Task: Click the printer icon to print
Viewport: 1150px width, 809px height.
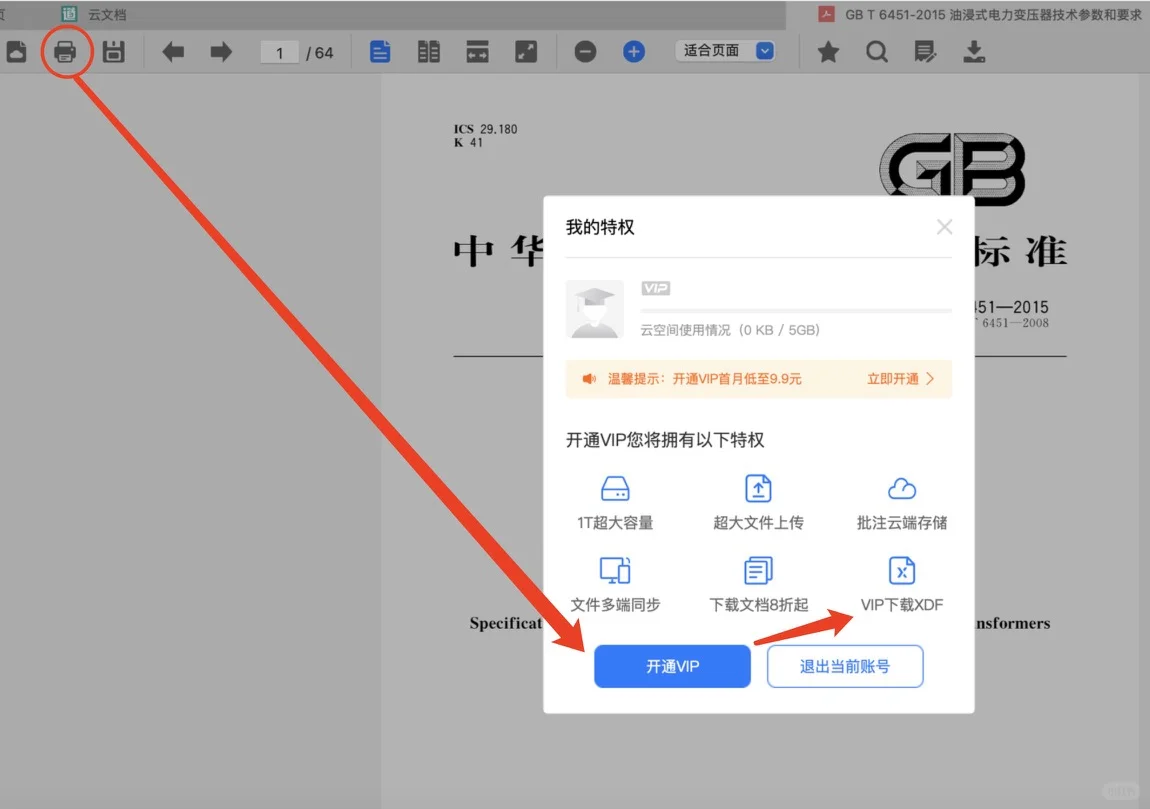Action: tap(65, 52)
